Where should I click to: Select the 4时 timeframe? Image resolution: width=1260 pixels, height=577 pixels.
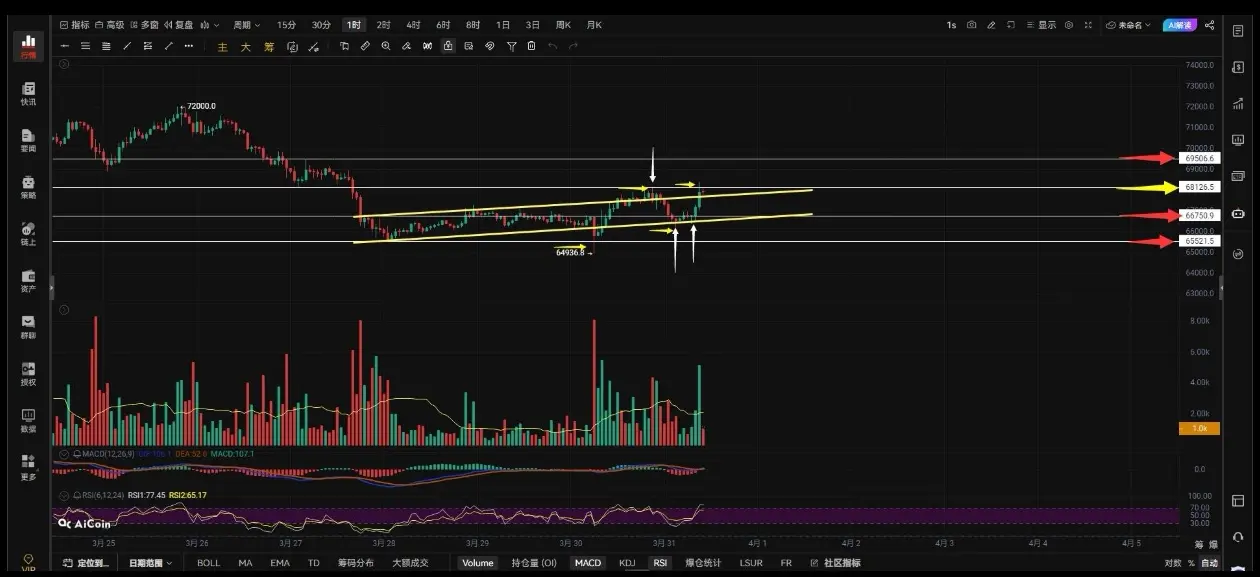[x=413, y=25]
